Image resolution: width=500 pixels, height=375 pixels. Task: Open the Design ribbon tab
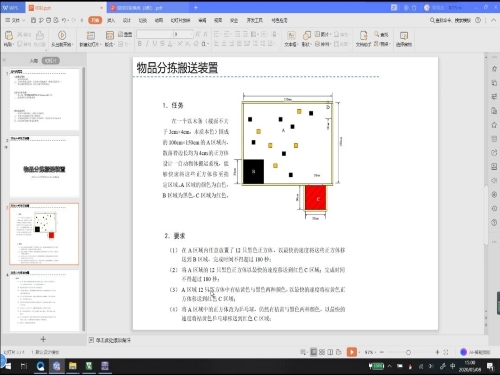coord(127,20)
